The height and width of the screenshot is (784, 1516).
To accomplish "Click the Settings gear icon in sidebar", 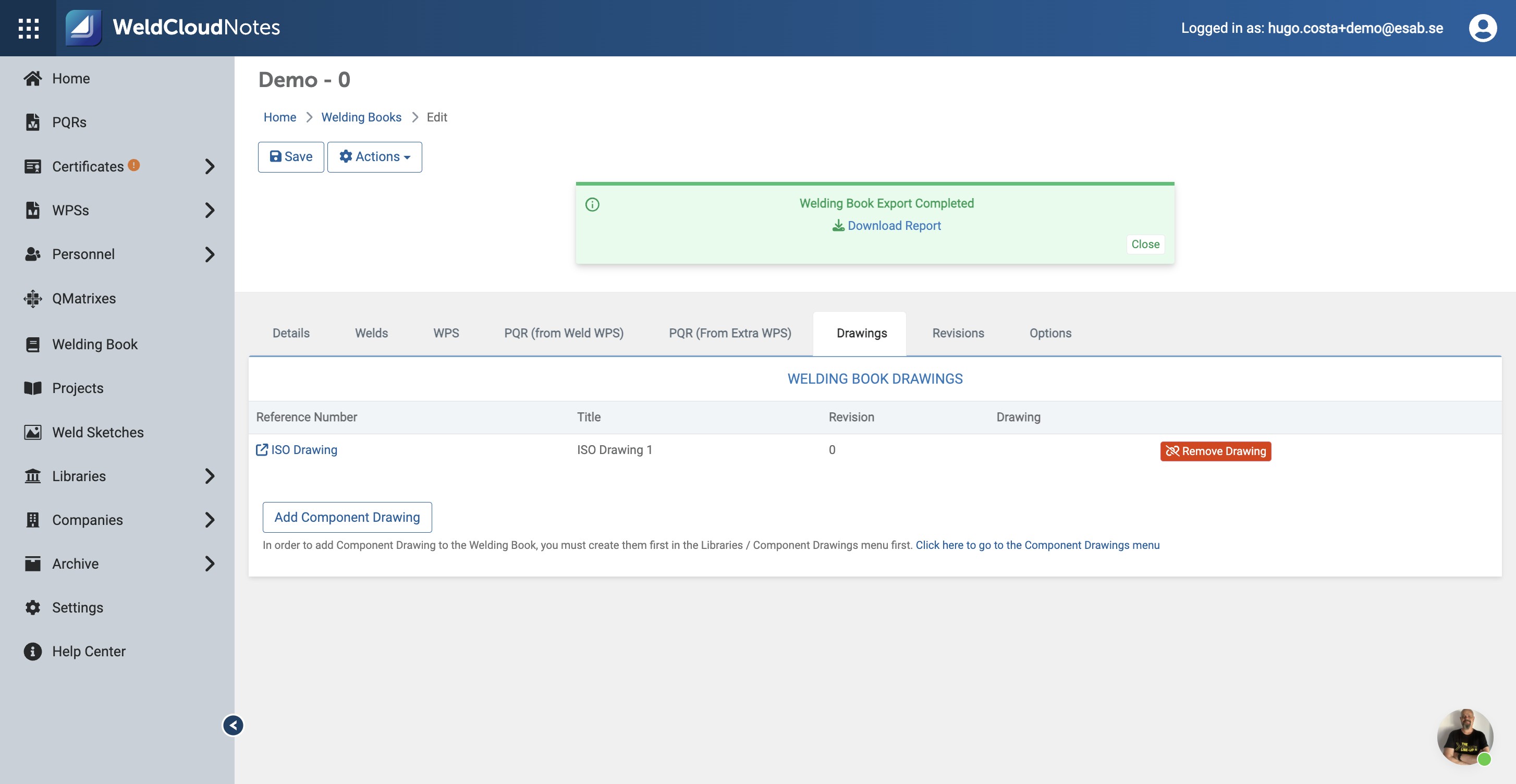I will [32, 607].
